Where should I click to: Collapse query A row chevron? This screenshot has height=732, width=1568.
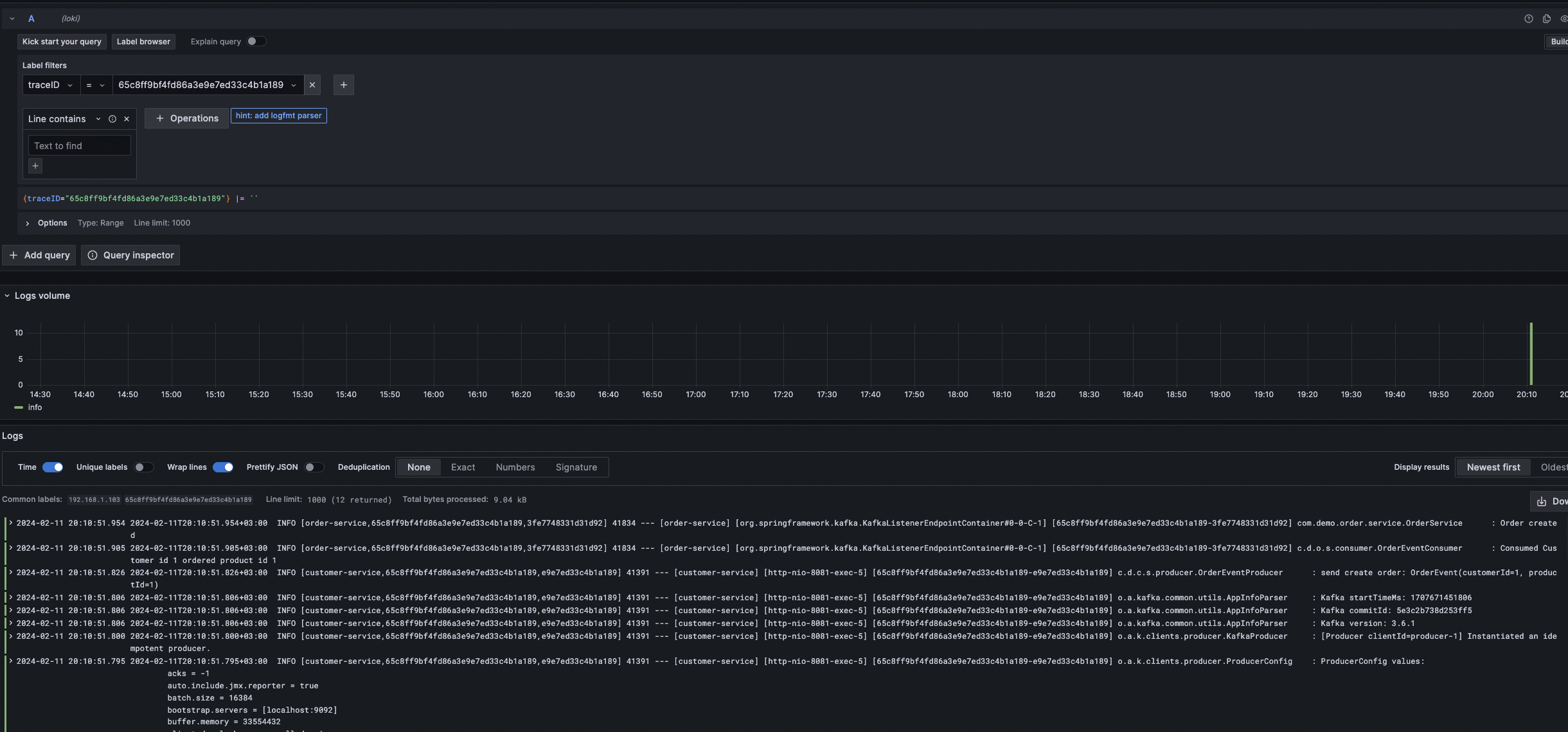(12, 19)
